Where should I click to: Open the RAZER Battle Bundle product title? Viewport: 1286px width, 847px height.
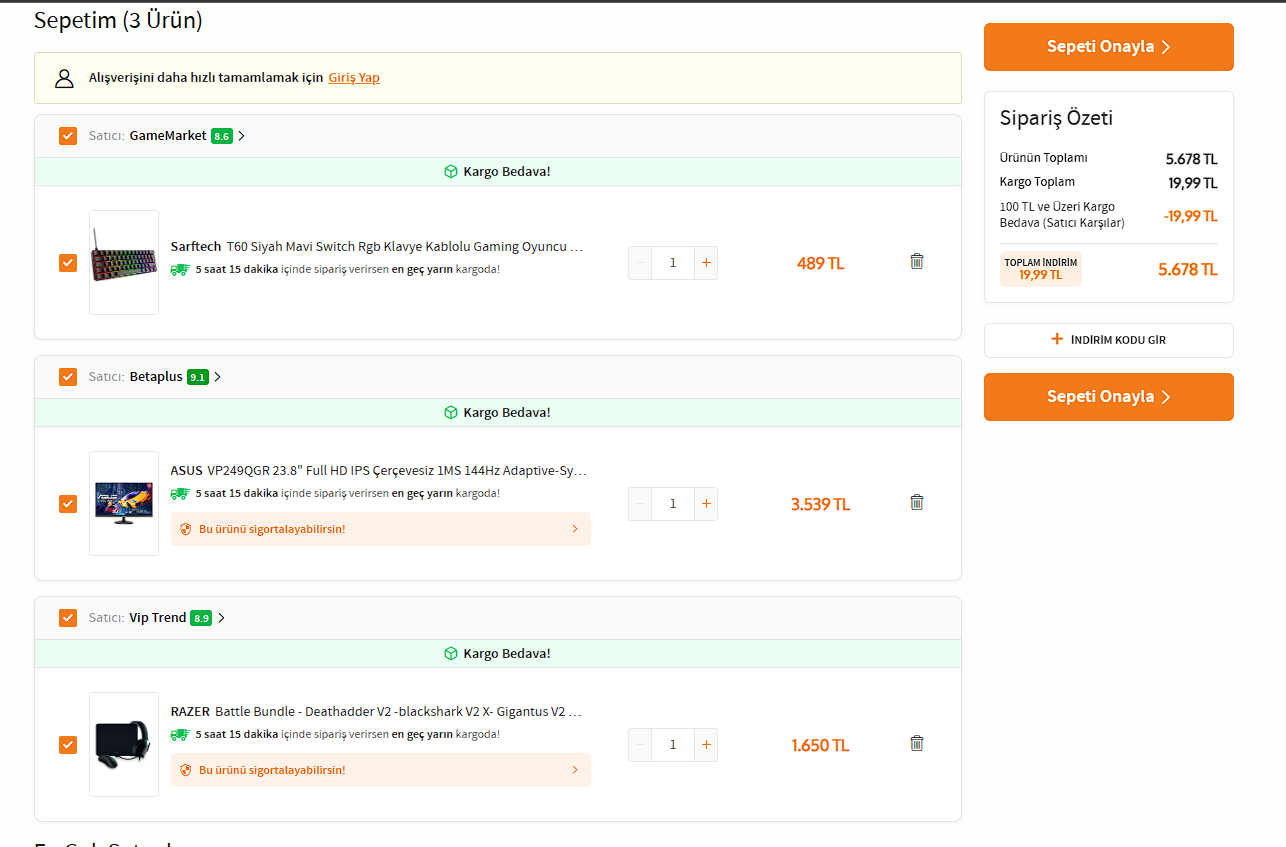pyautogui.click(x=376, y=711)
